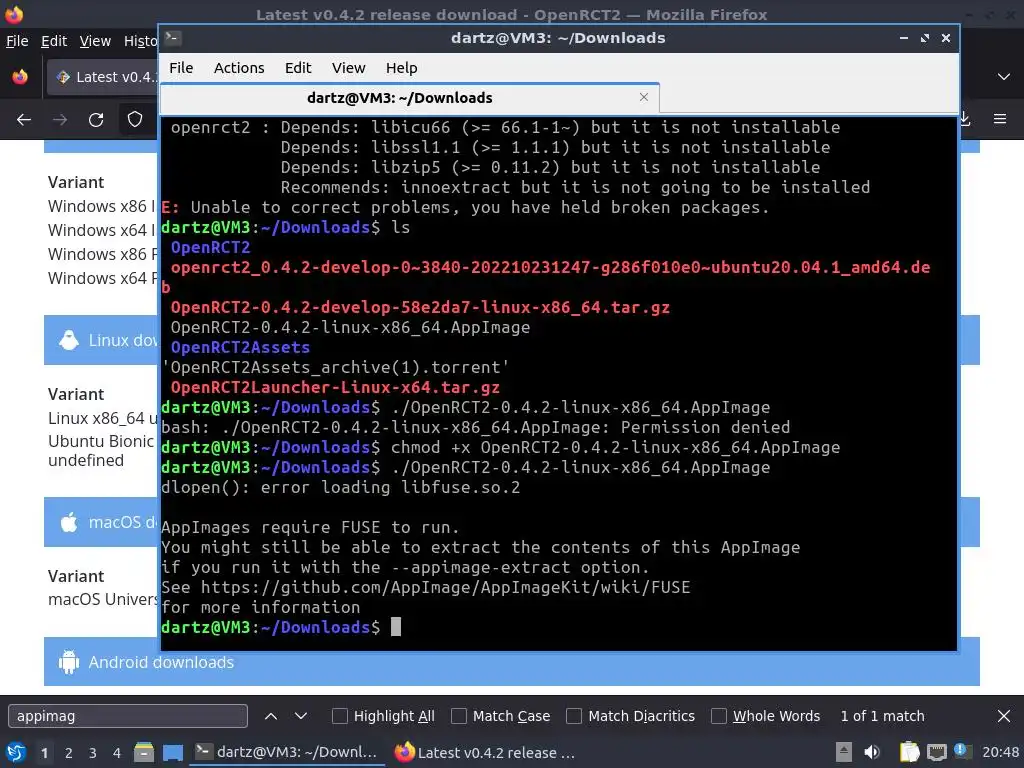Open the Lubuntu start menu
The height and width of the screenshot is (768, 1024).
pos(16,753)
